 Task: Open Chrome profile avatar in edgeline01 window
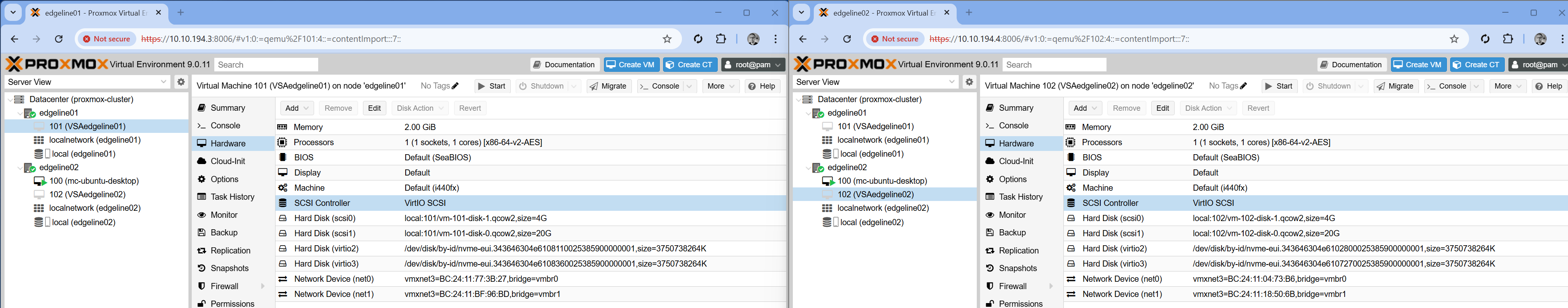753,39
